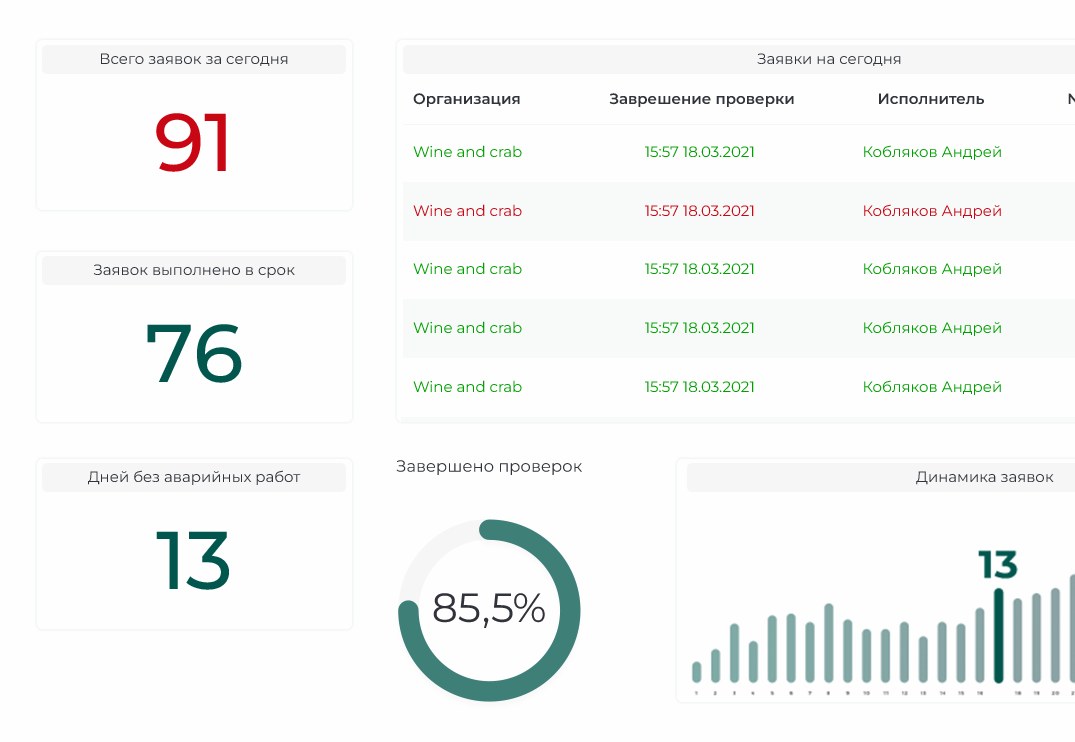Click the 'Всего заявок за сегодня' card header

click(x=194, y=59)
